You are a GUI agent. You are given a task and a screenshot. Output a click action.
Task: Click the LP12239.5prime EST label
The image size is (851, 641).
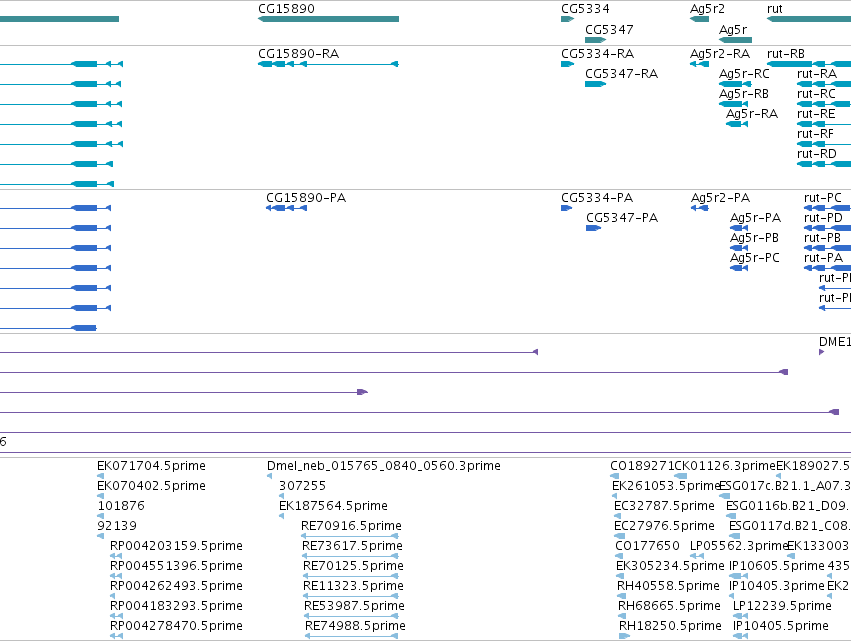[782, 606]
